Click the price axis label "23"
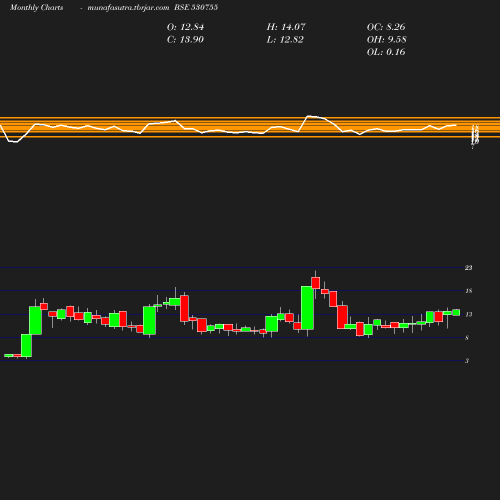The image size is (500, 500). (x=468, y=268)
